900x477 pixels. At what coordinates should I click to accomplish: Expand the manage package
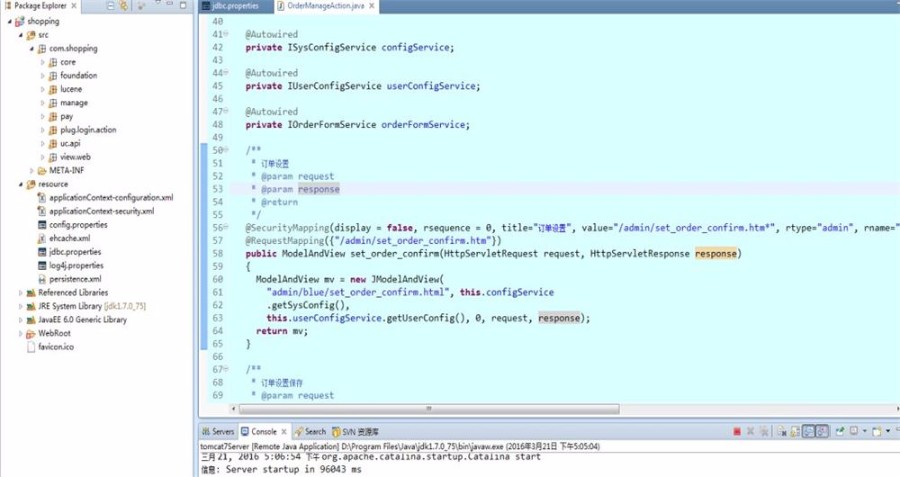[42, 103]
